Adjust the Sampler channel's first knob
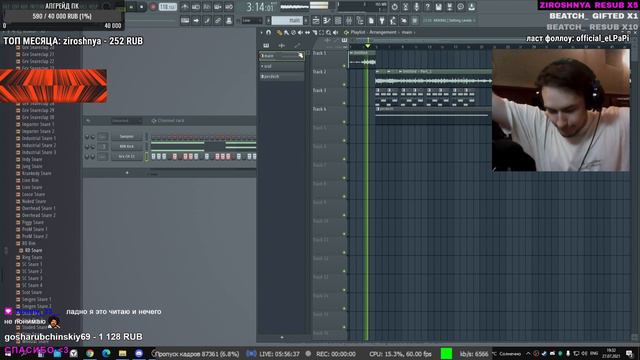640x360 pixels. [87, 137]
